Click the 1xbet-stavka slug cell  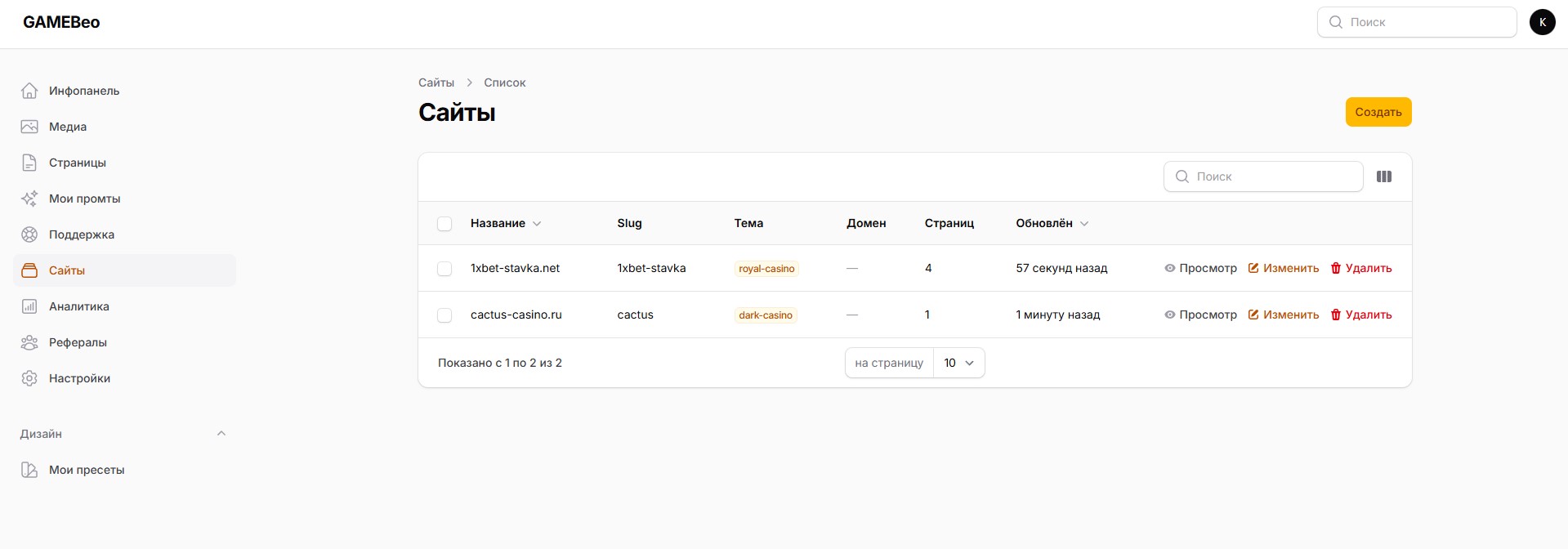651,268
